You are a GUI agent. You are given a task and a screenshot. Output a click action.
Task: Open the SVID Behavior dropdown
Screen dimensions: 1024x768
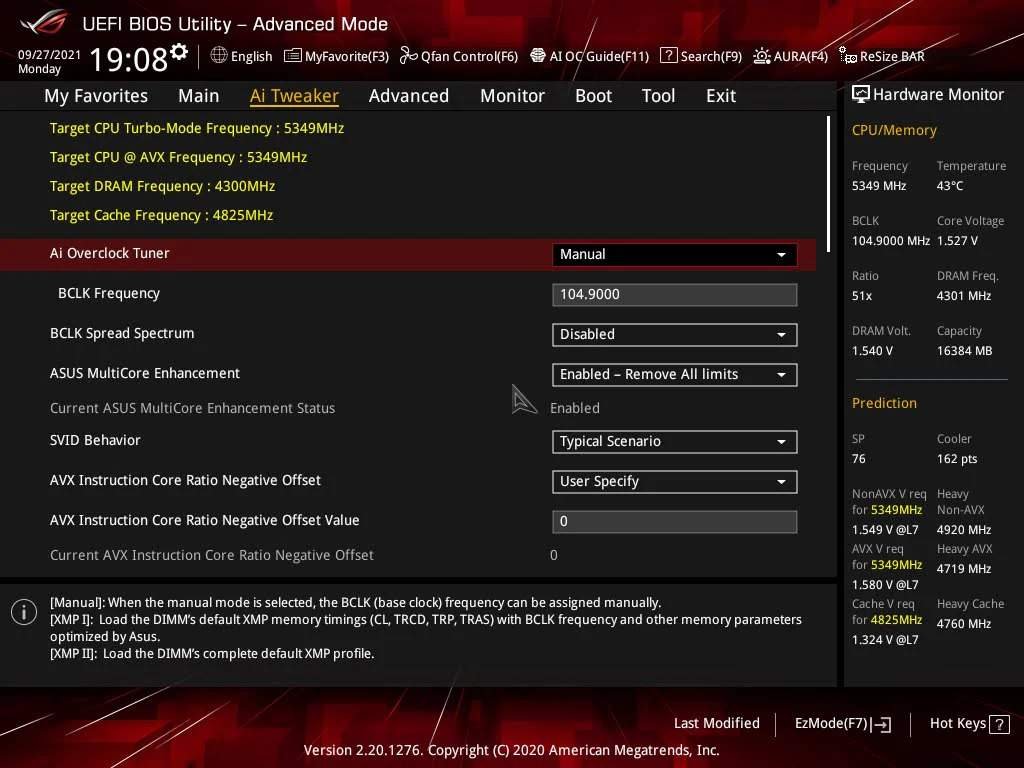(673, 441)
